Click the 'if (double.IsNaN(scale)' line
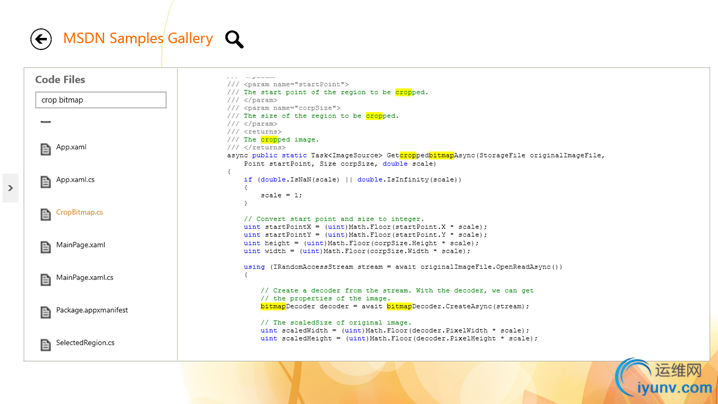The height and width of the screenshot is (404, 718). coord(353,180)
